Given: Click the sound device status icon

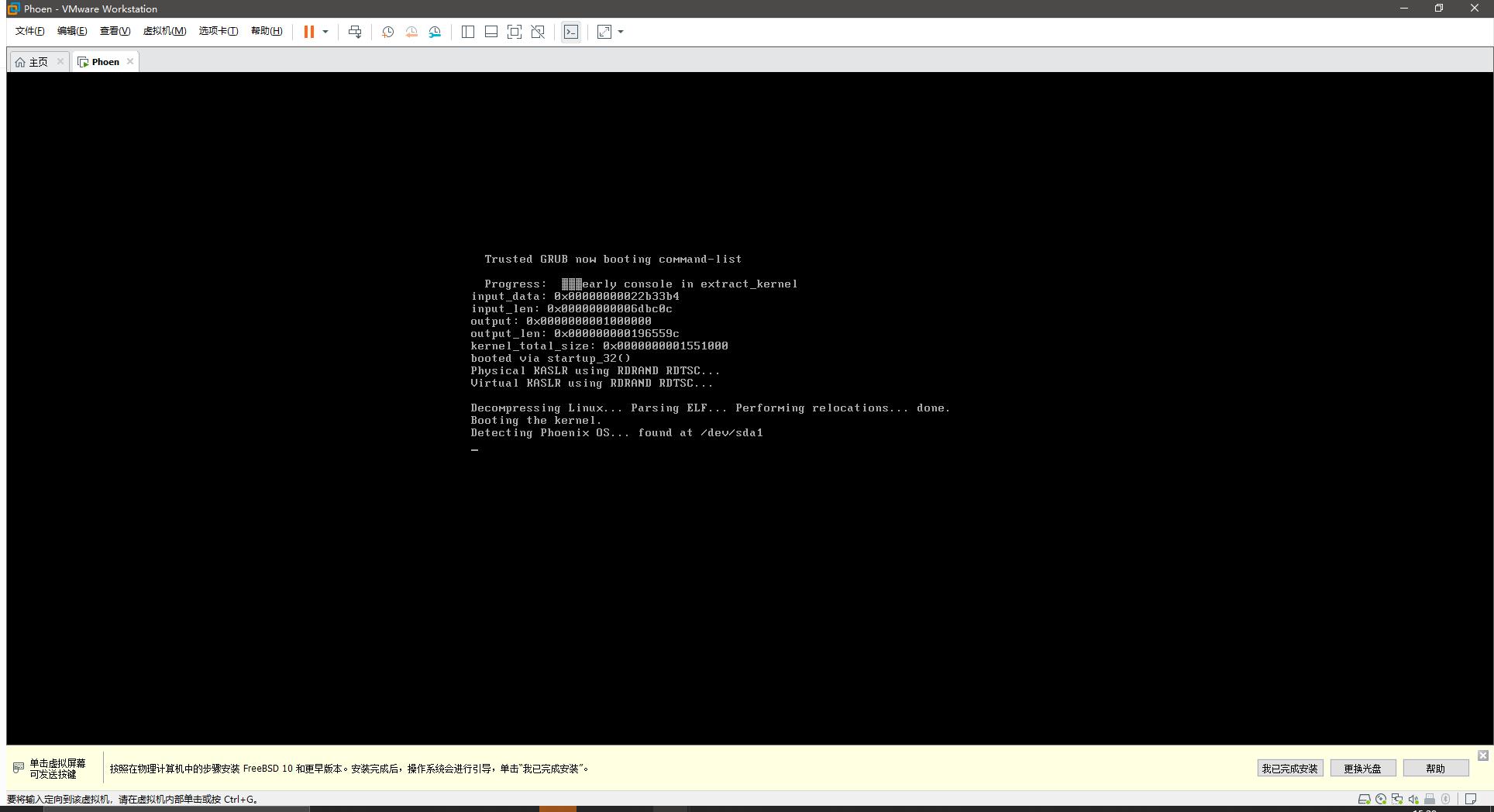Looking at the screenshot, I should 1413,799.
